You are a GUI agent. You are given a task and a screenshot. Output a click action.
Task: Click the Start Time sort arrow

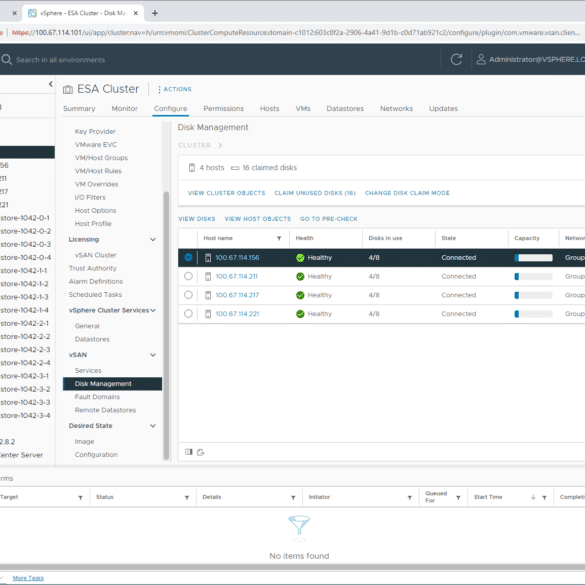pyautogui.click(x=533, y=497)
